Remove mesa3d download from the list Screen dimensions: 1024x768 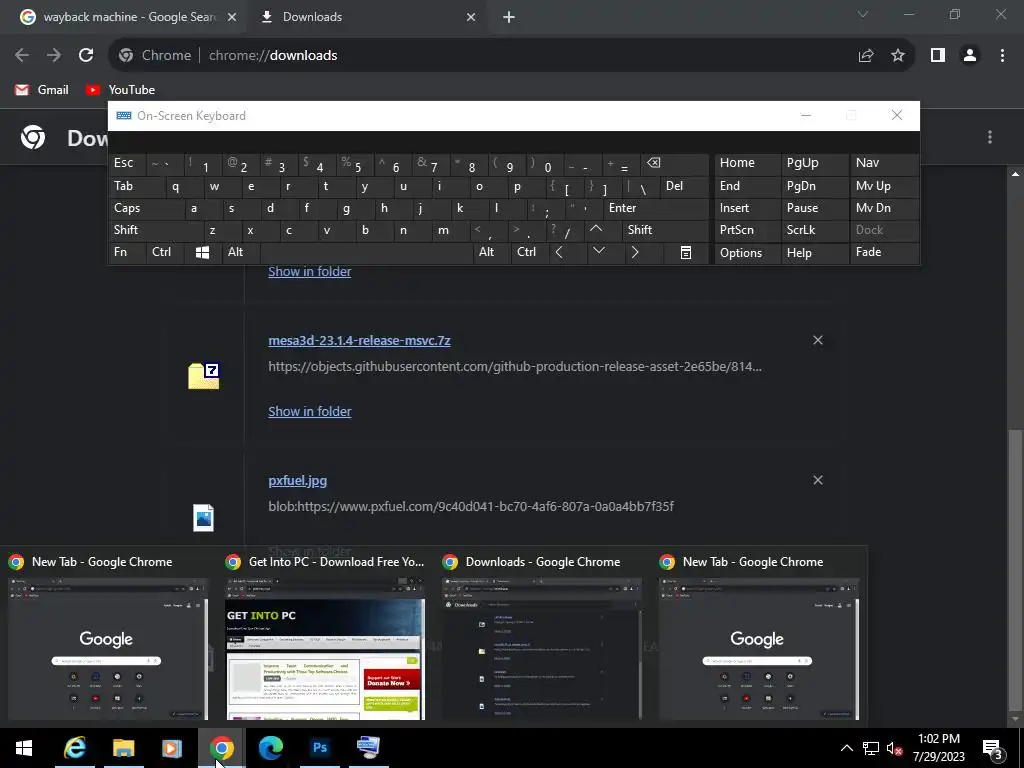point(818,340)
